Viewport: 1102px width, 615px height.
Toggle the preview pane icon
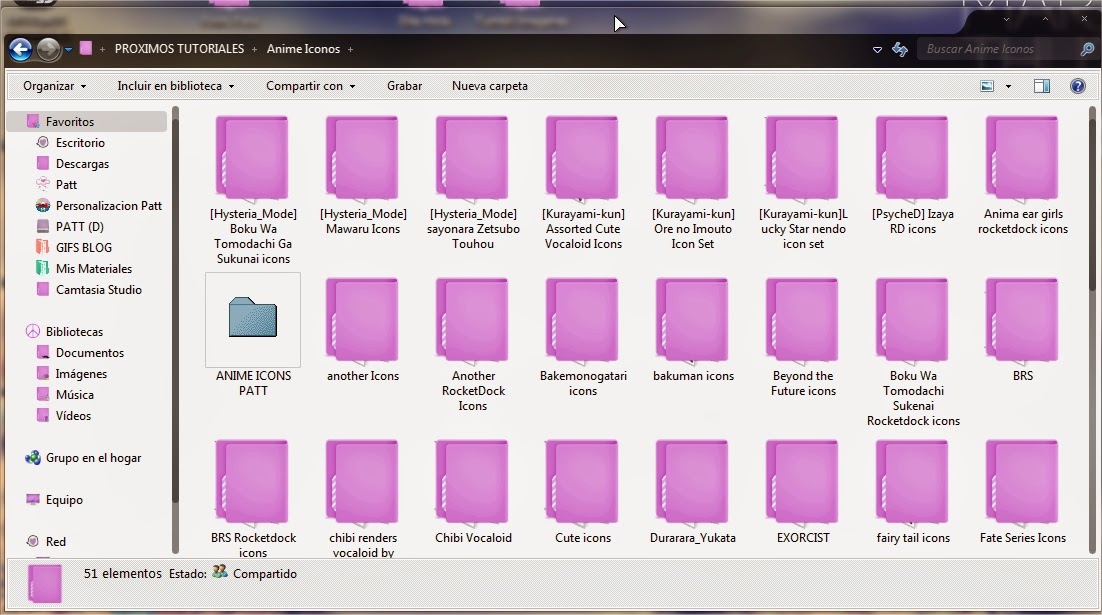point(1042,86)
